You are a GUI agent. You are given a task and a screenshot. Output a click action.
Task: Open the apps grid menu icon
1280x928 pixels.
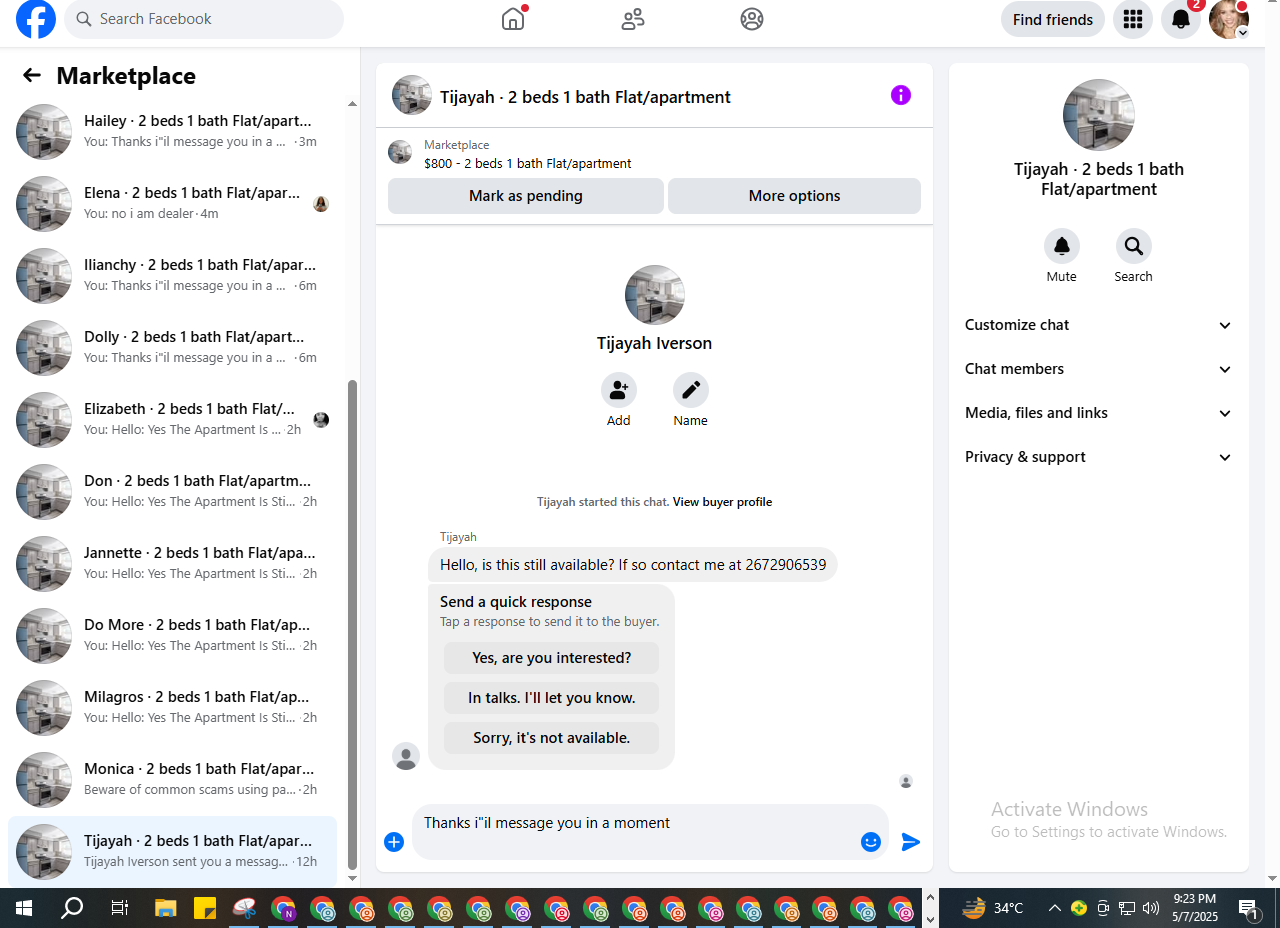coord(1133,19)
